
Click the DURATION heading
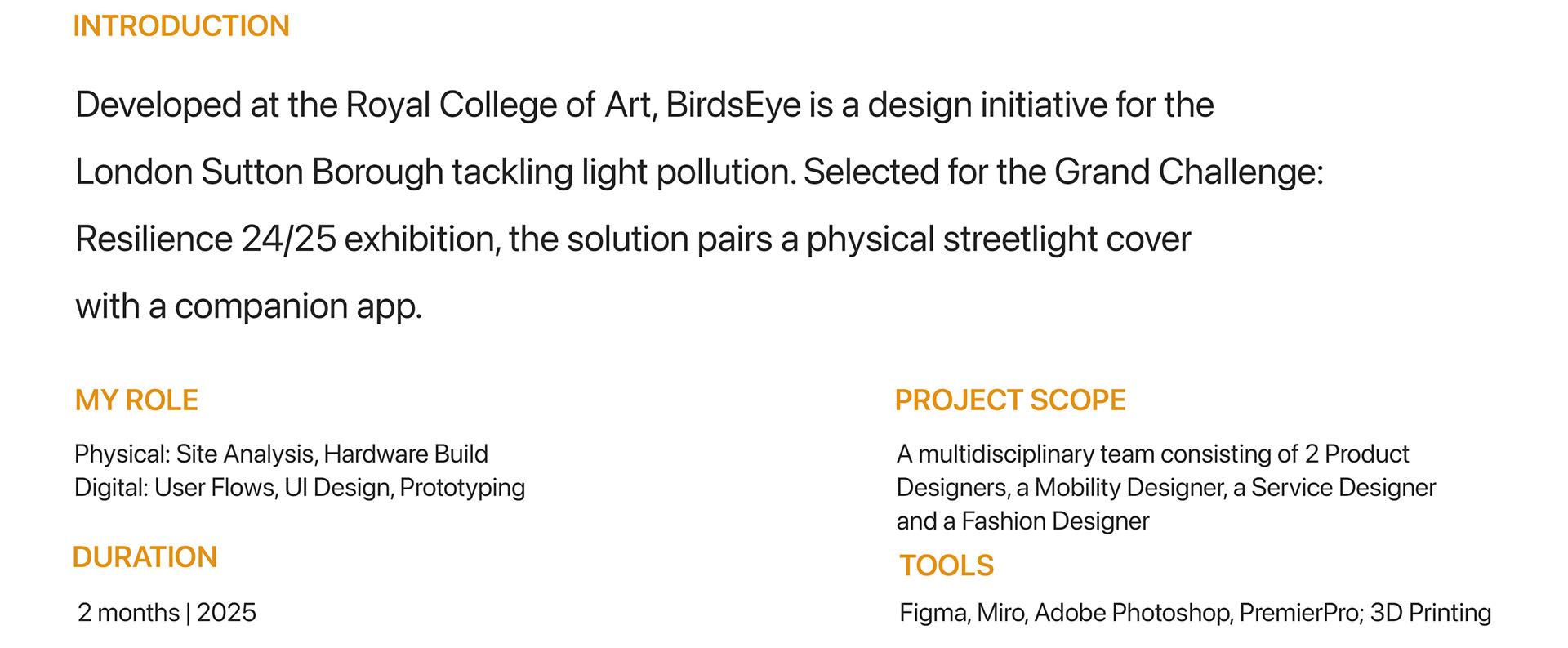click(x=145, y=557)
